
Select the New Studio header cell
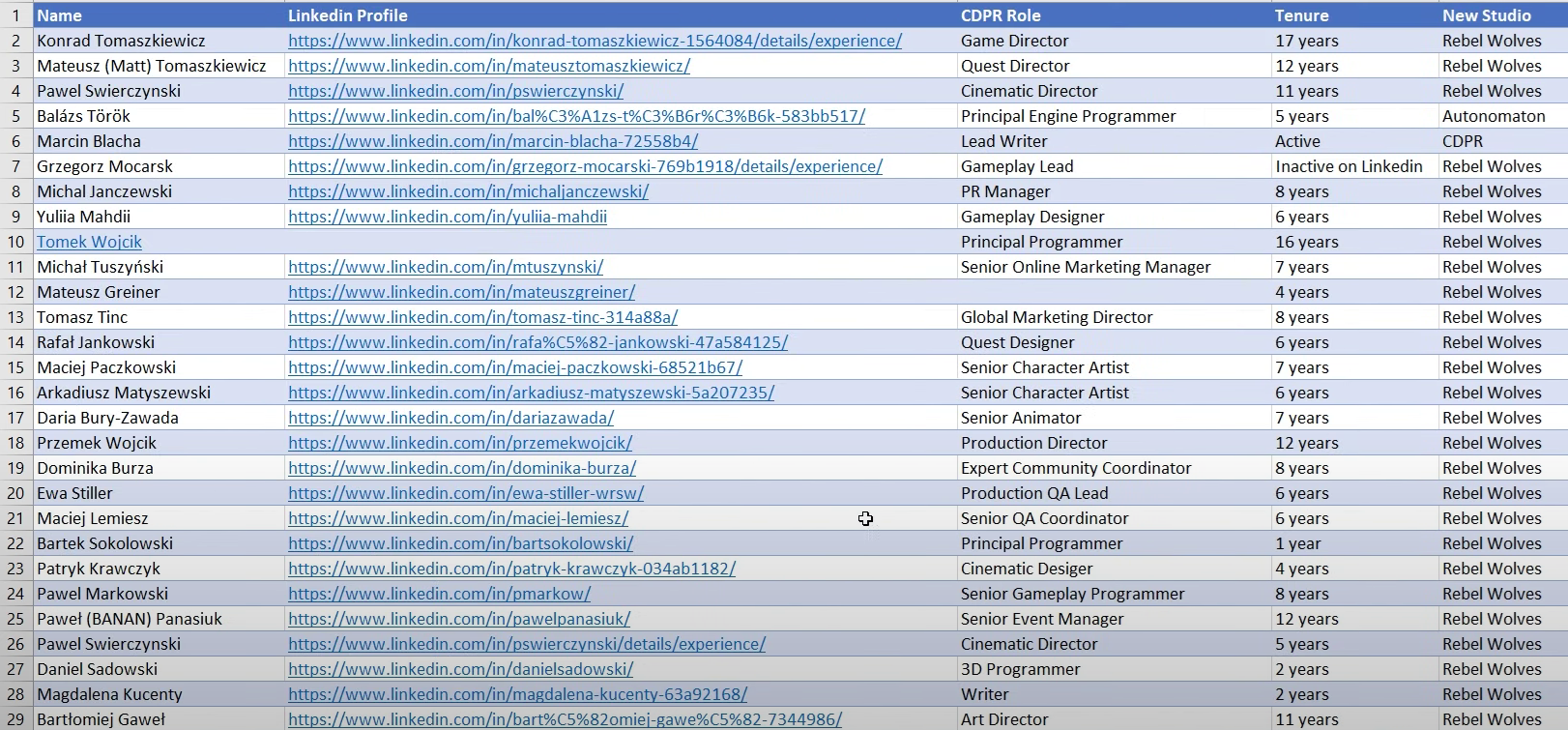pyautogui.click(x=1503, y=15)
